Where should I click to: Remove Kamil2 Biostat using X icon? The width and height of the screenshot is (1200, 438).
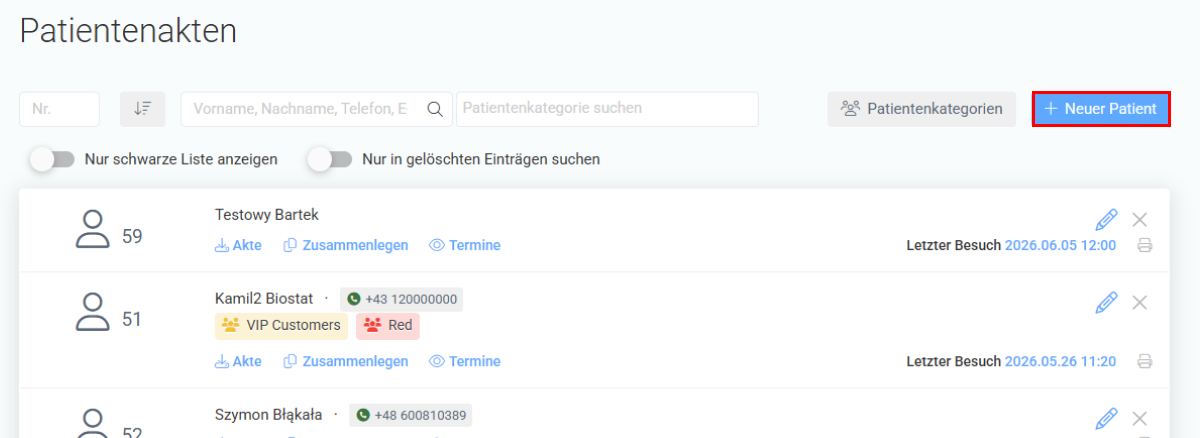1139,302
